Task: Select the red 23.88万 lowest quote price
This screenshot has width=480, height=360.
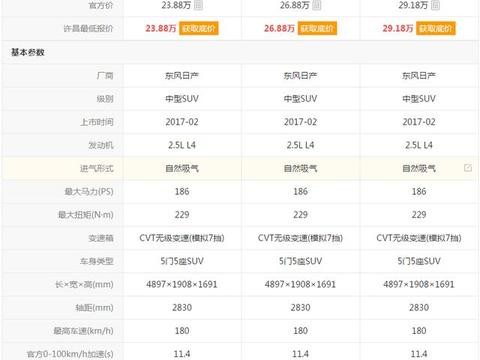Action: 161,28
